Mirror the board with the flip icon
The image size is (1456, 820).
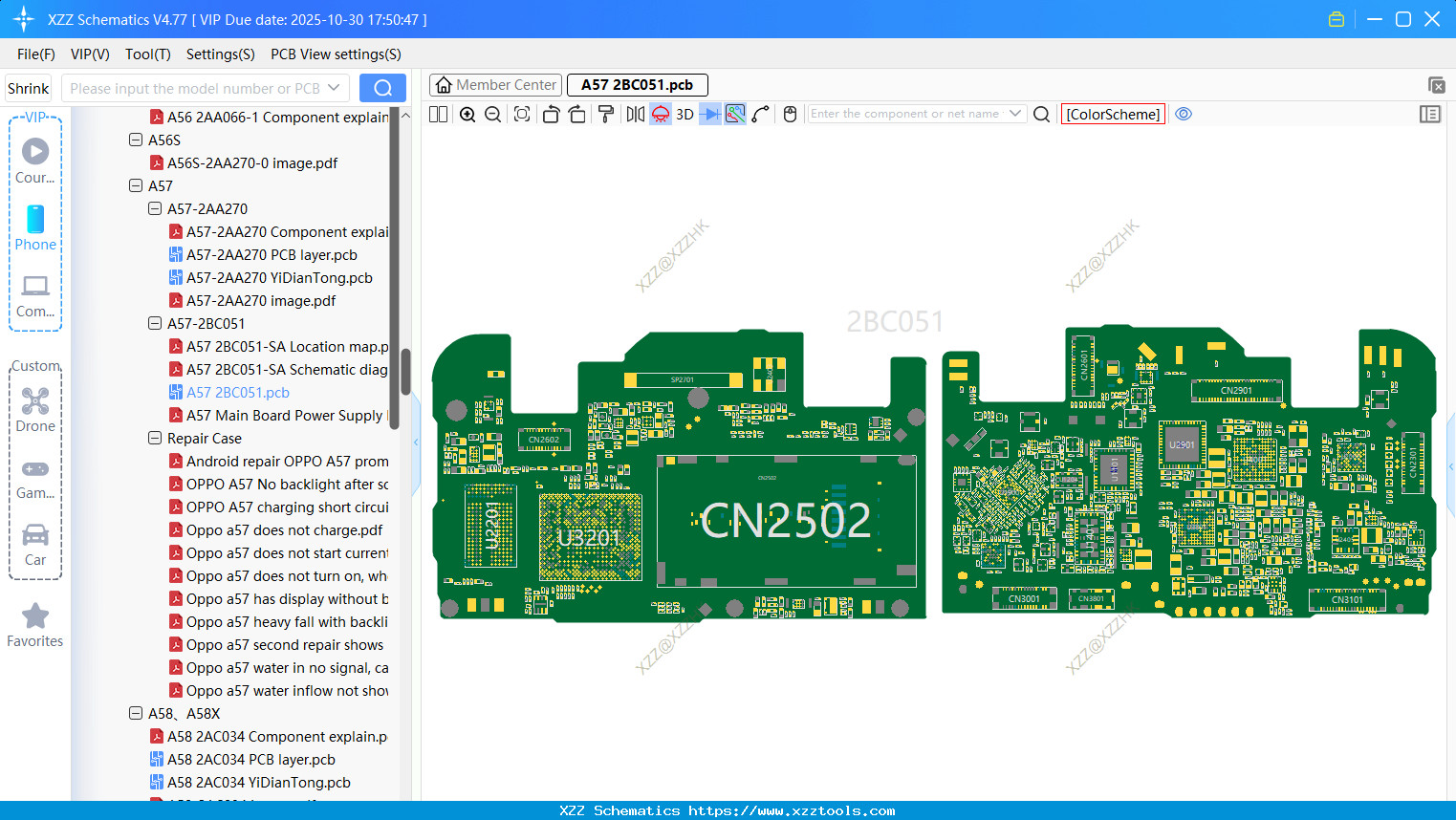(x=635, y=114)
